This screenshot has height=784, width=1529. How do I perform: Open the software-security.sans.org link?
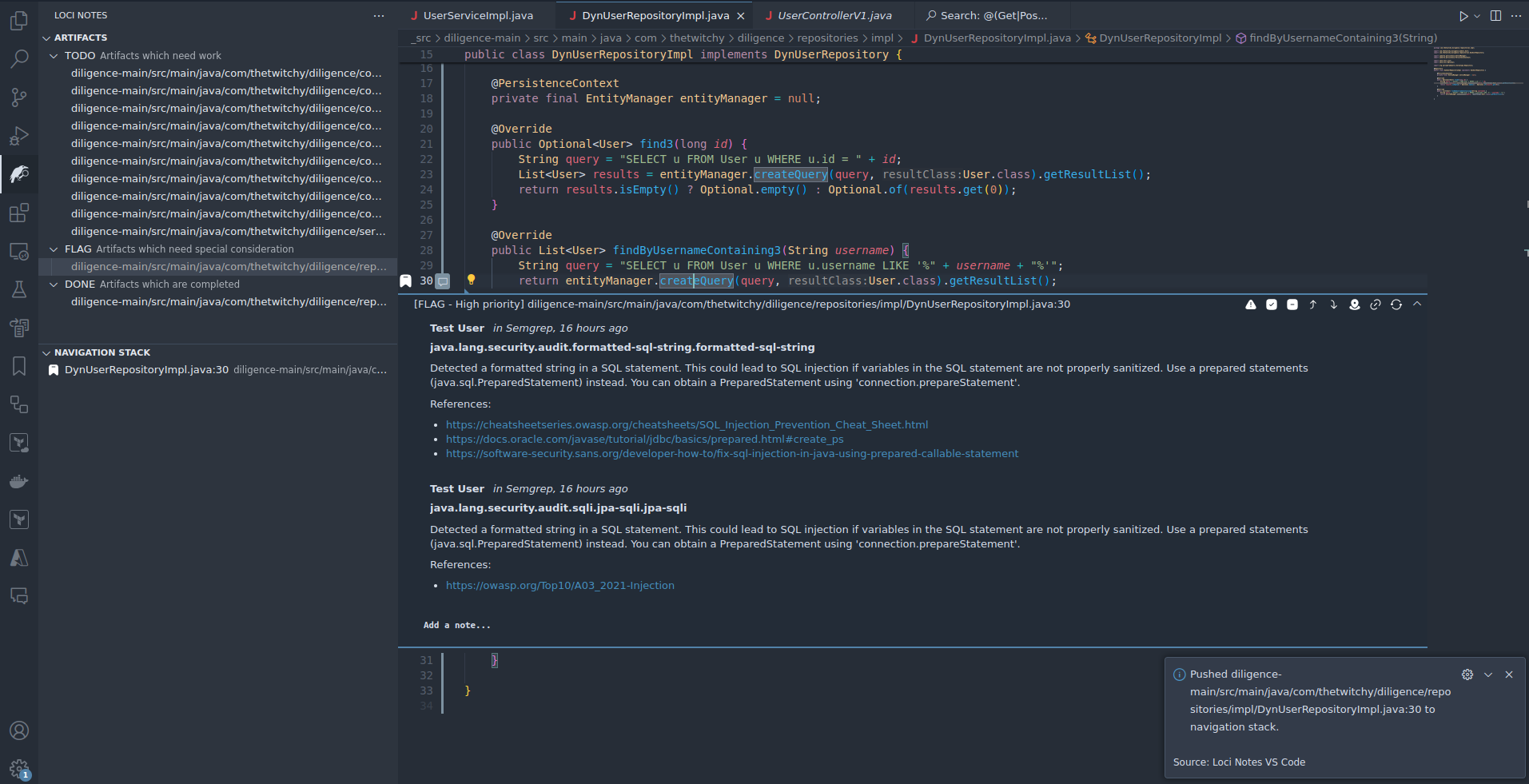click(x=732, y=454)
